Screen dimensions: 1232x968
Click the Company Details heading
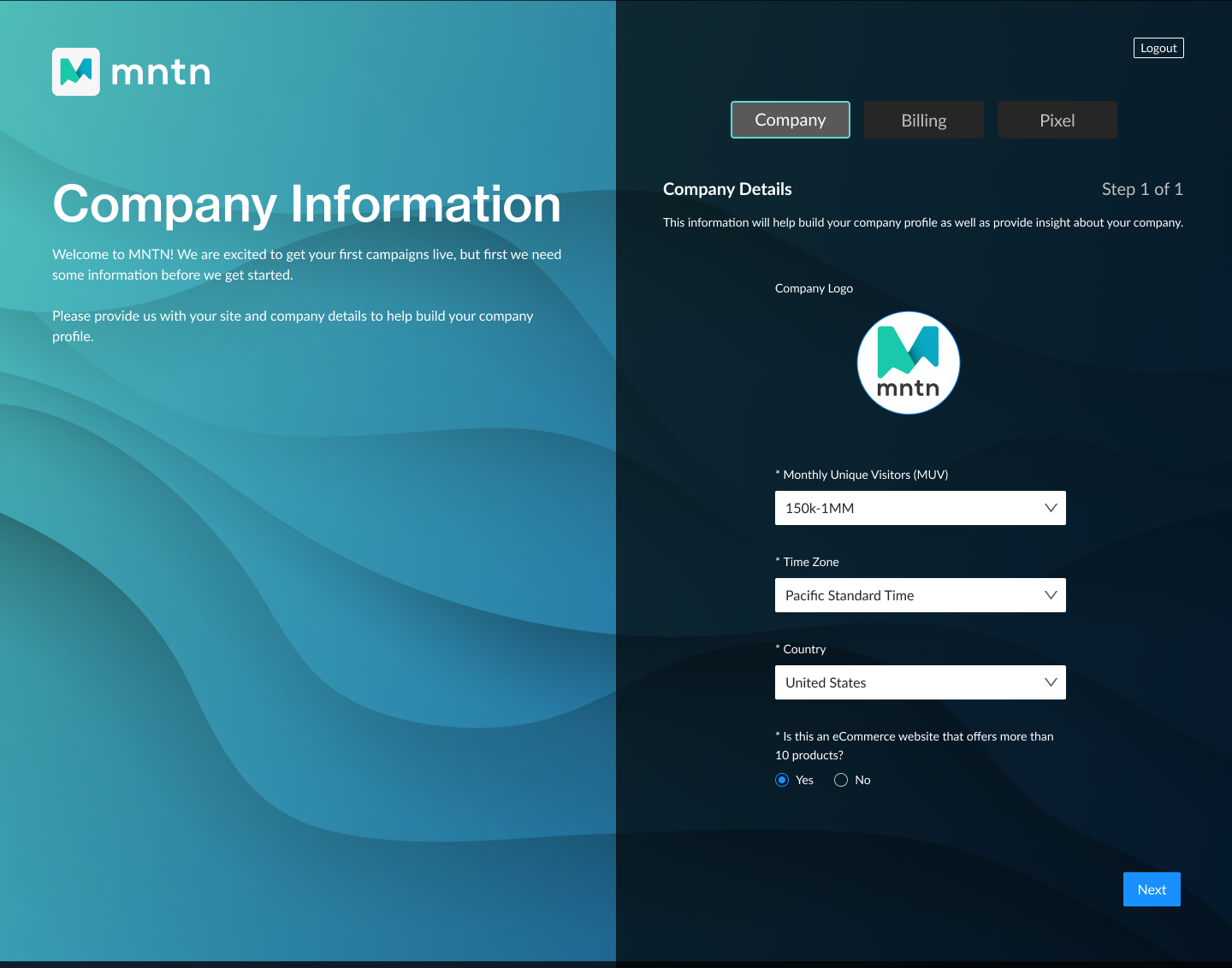pos(727,189)
